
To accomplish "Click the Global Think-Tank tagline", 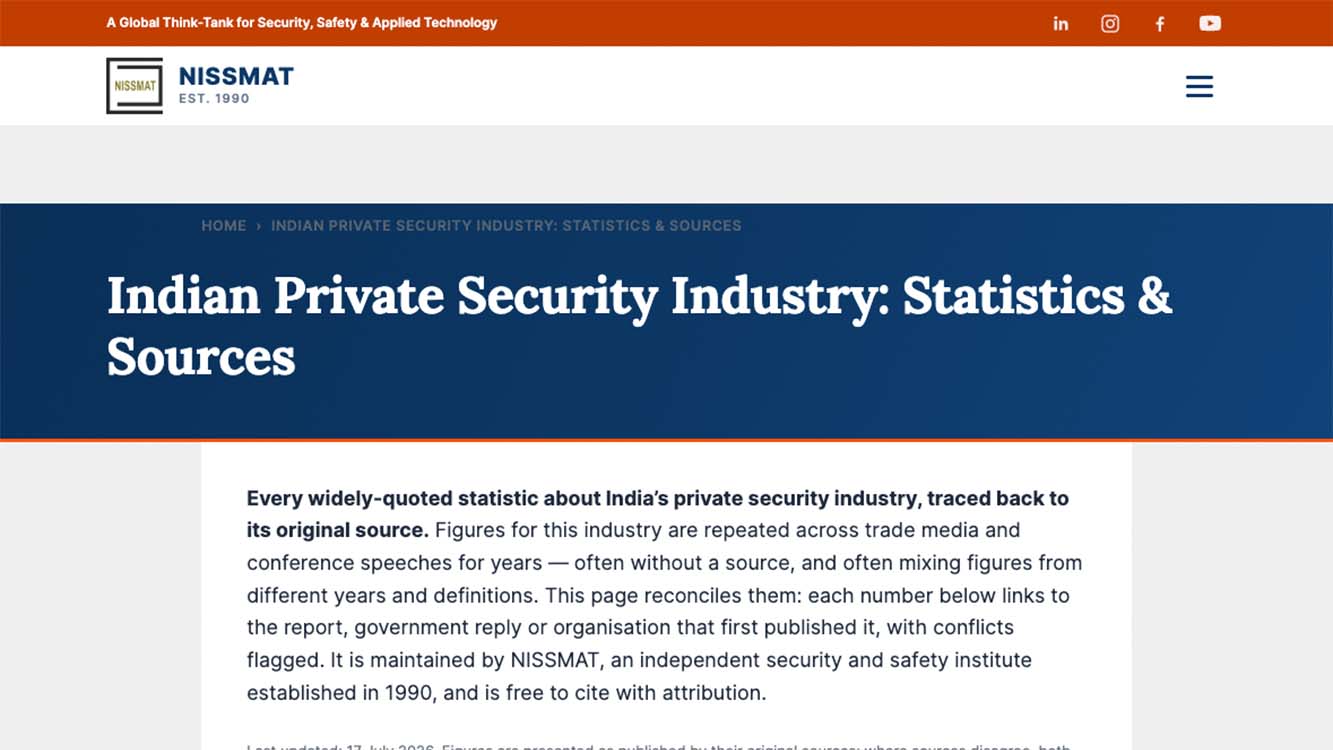I will pos(302,22).
